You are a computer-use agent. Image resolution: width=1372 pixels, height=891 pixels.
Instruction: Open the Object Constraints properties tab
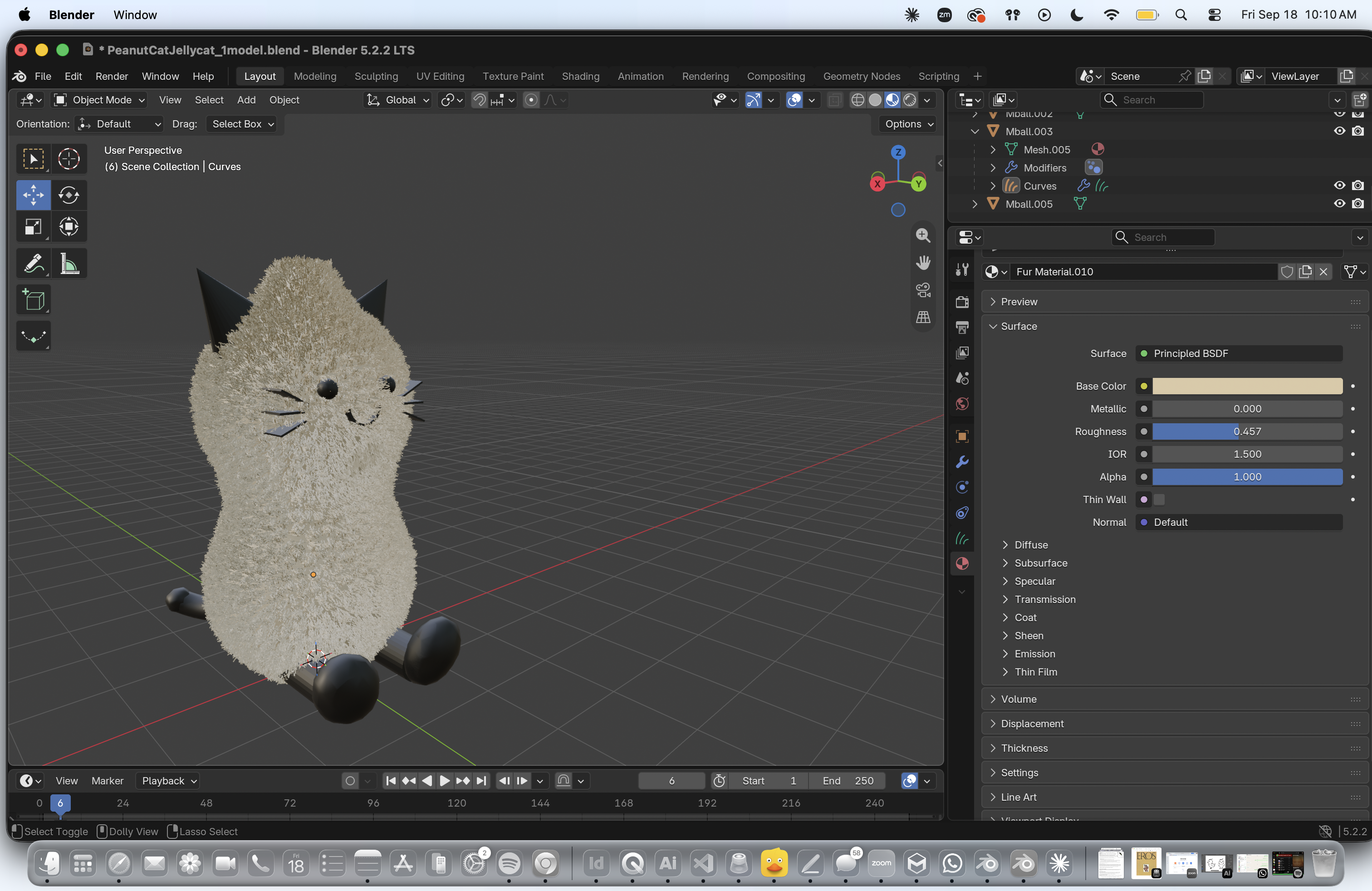point(961,512)
